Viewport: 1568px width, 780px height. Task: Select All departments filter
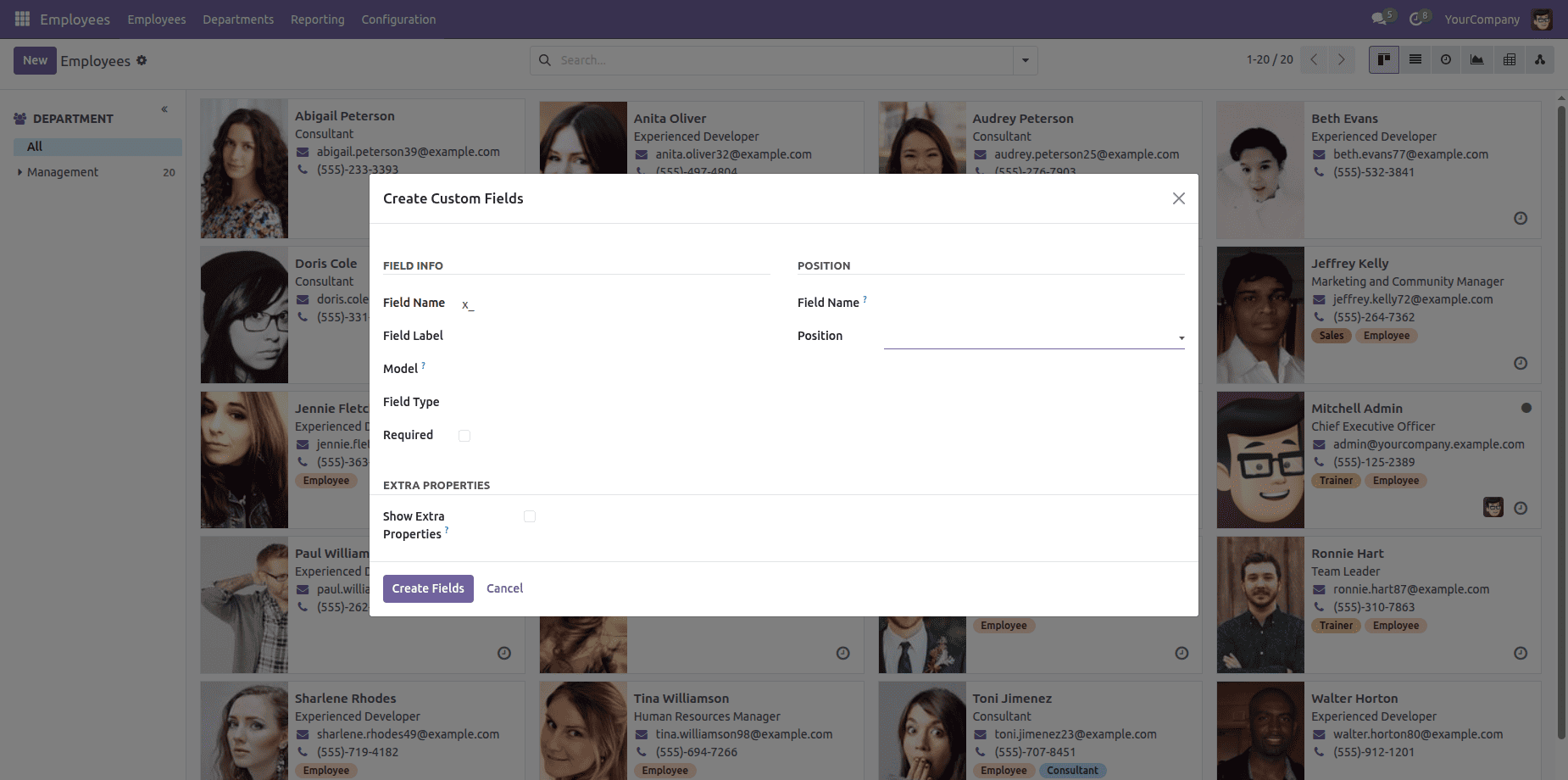(97, 147)
